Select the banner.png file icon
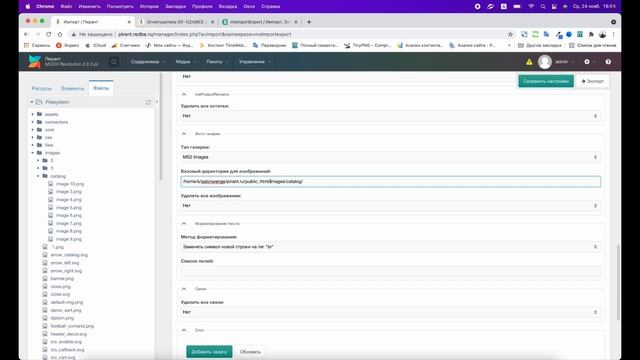This screenshot has height=360, width=640. [x=45, y=278]
